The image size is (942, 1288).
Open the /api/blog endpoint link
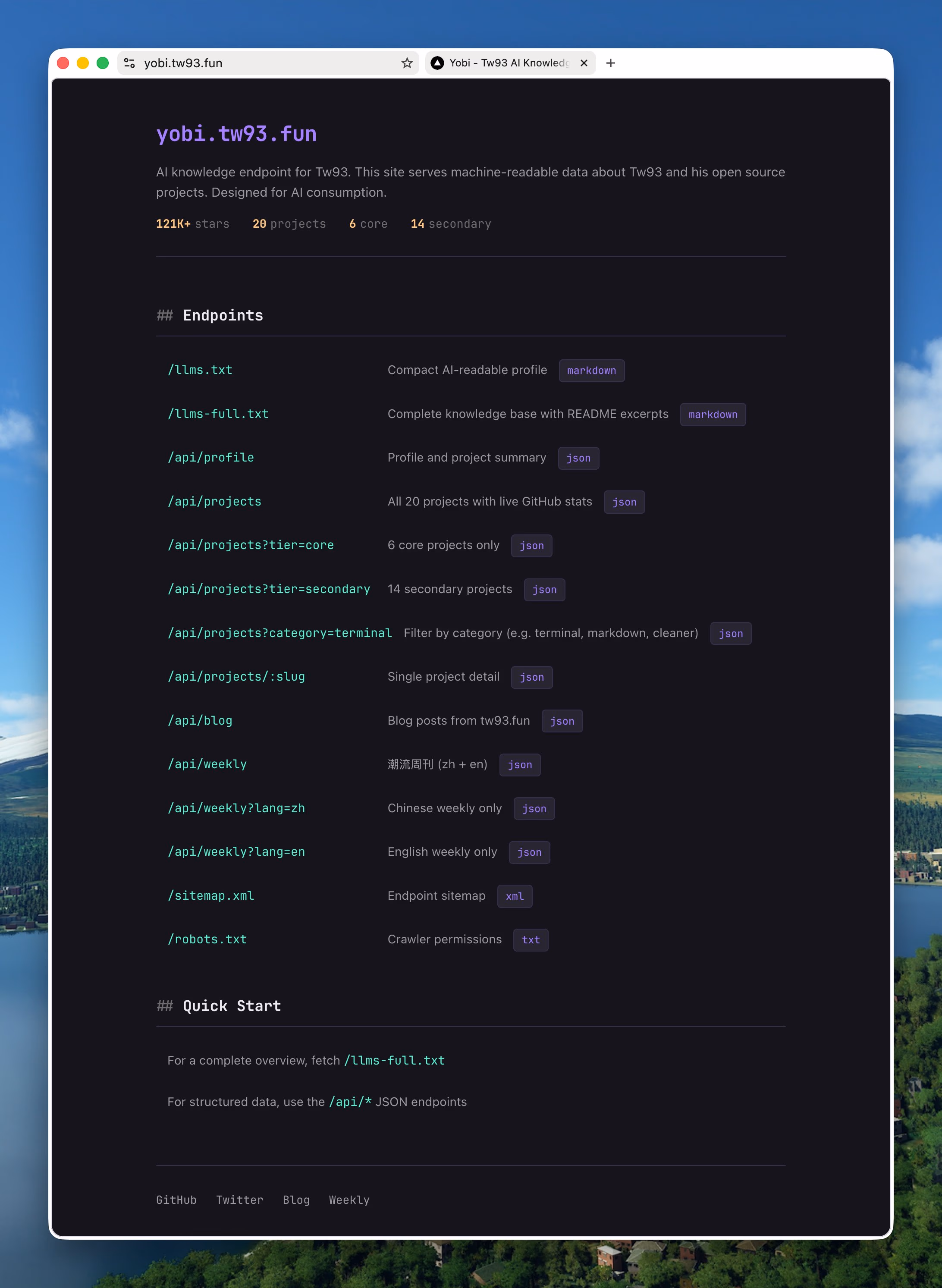tap(200, 721)
